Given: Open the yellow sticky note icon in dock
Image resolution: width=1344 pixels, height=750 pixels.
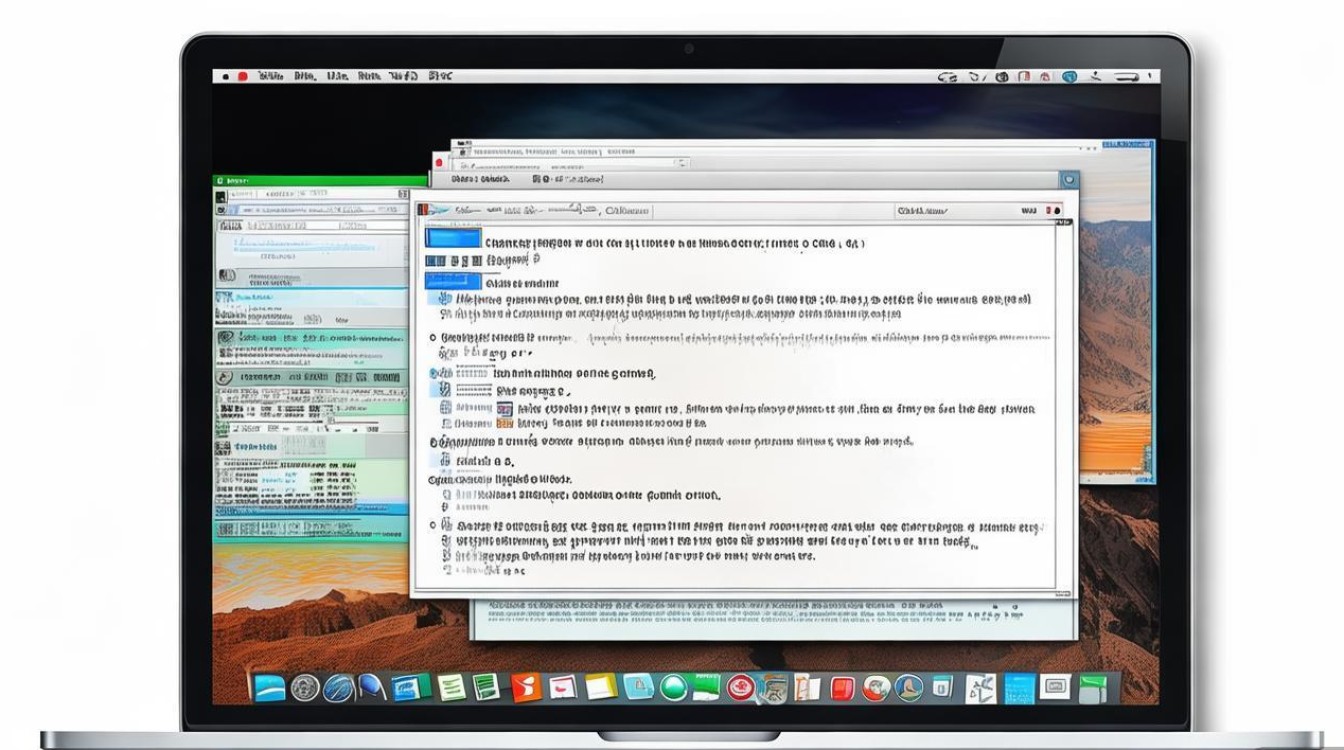Looking at the screenshot, I should pyautogui.click(x=601, y=687).
